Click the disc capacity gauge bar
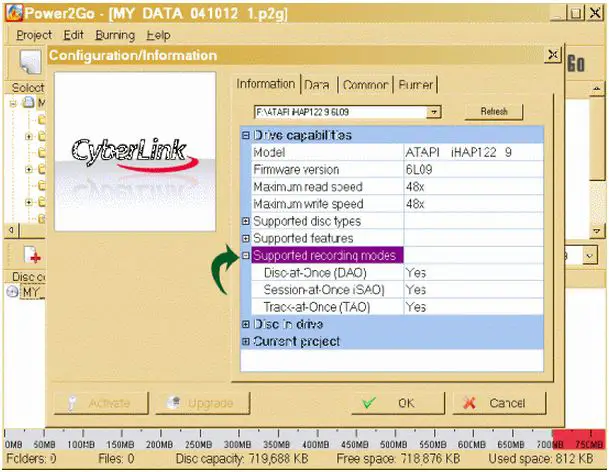This screenshot has height=472, width=609. point(304,439)
